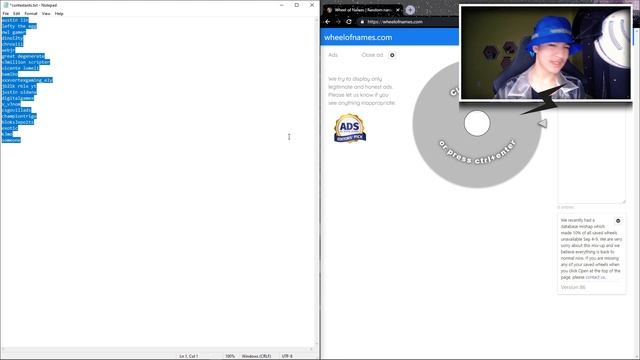Minimize the Notepad window
Image resolution: width=640 pixels, height=360 pixels.
(x=282, y=5)
